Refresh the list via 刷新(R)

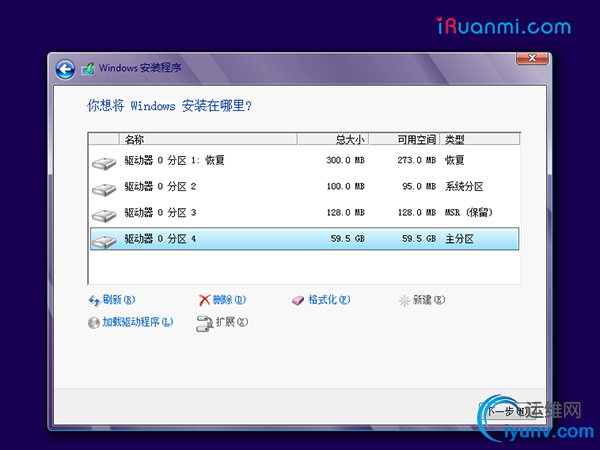tap(119, 300)
